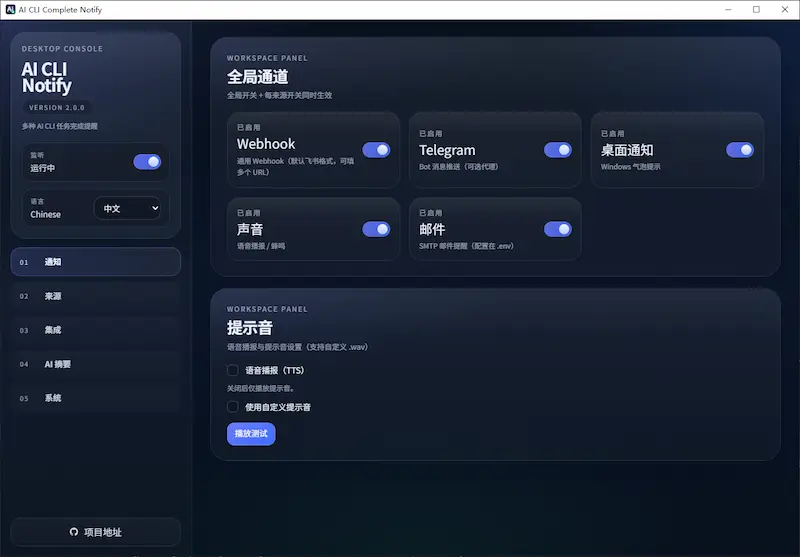Select the 01 通知 navigation item
The height and width of the screenshot is (557, 800).
click(x=95, y=262)
